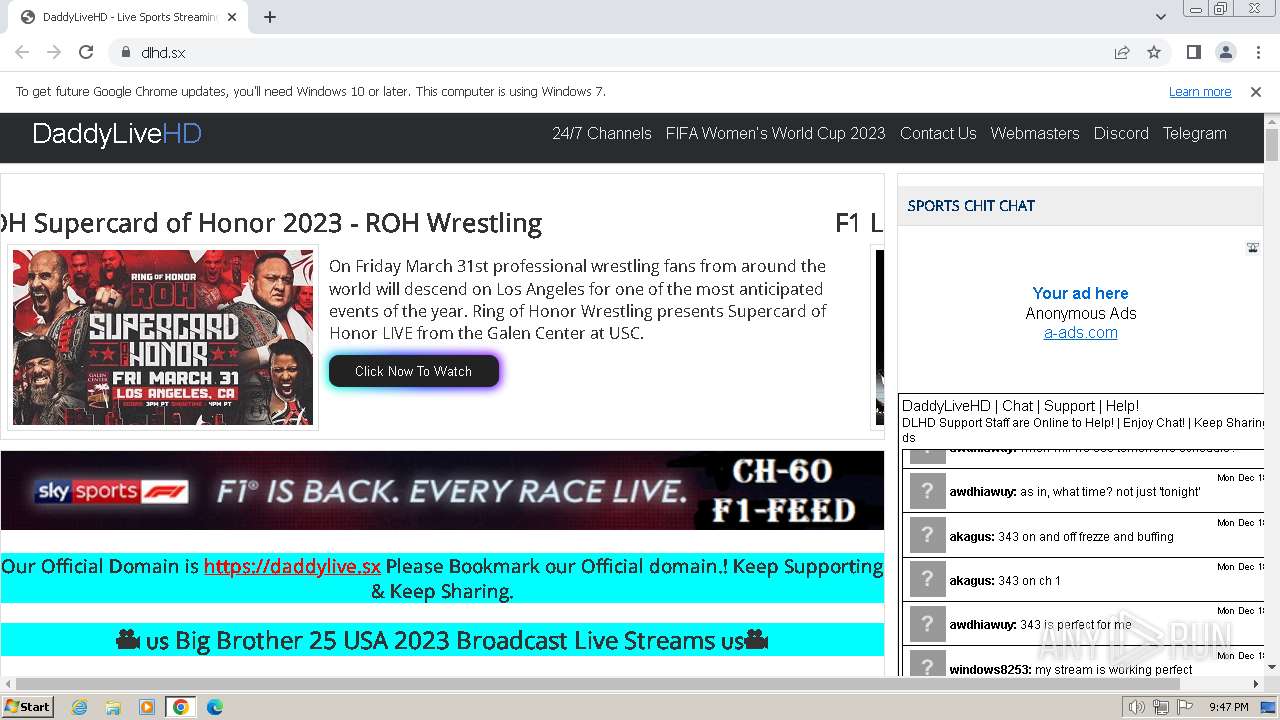This screenshot has width=1280, height=720.
Task: Click avatar beside 'freeze and buffing' message
Action: click(927, 536)
